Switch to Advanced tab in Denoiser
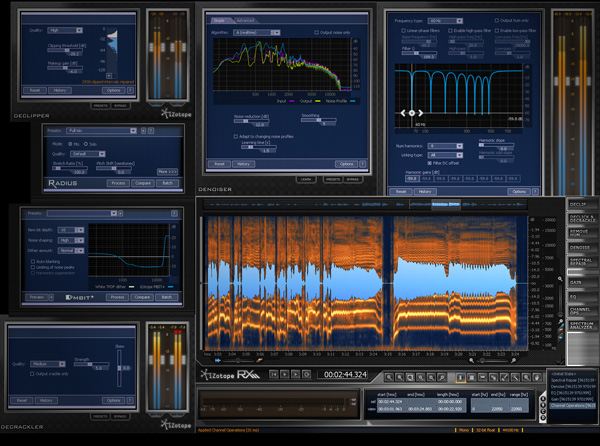The height and width of the screenshot is (446, 600). (x=245, y=20)
